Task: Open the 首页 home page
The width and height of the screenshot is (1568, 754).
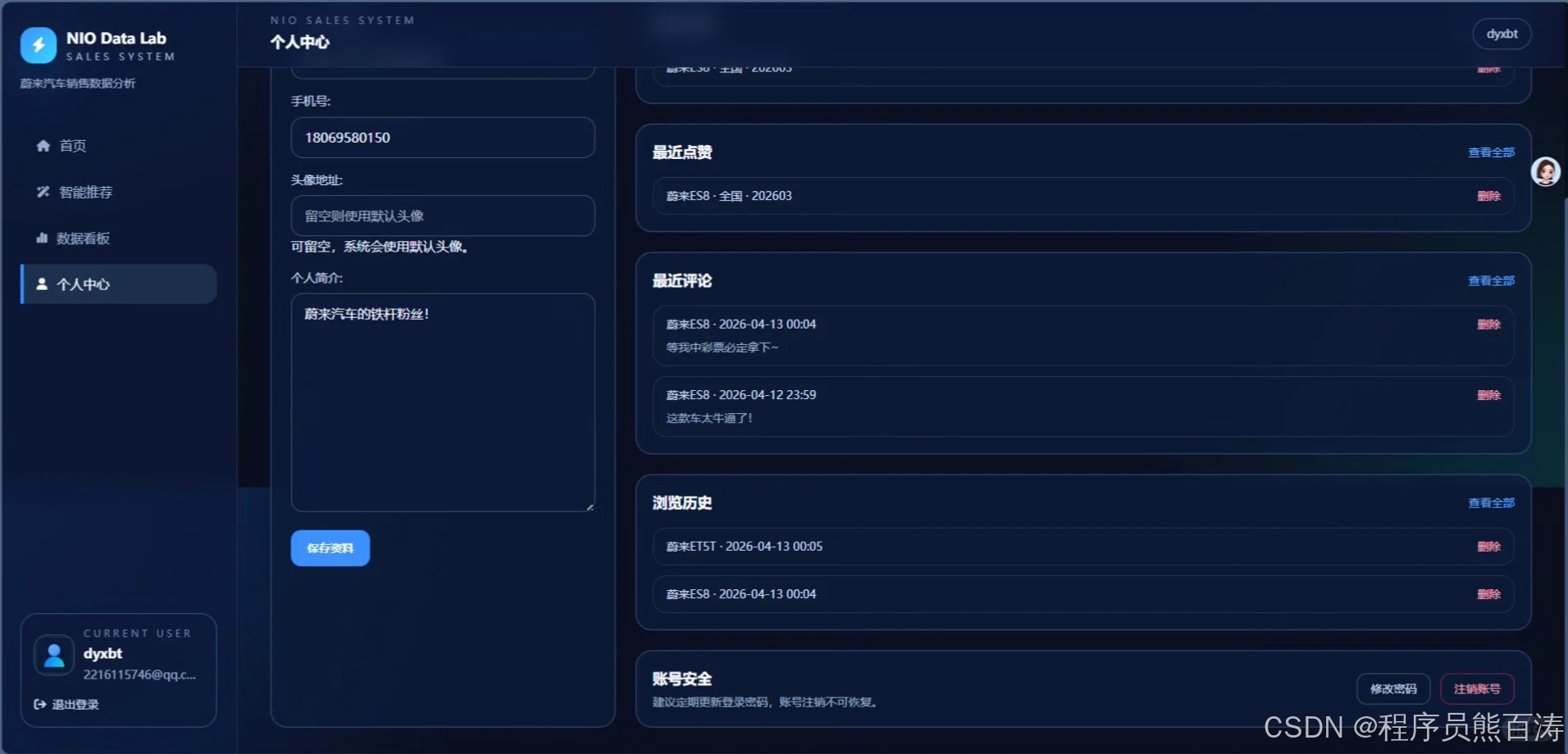Action: (x=119, y=146)
